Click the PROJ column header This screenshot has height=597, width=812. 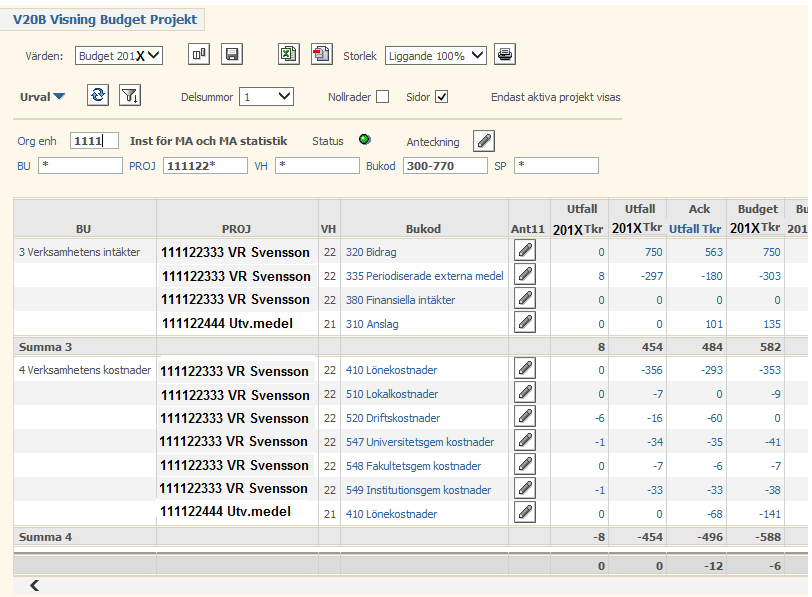click(236, 229)
